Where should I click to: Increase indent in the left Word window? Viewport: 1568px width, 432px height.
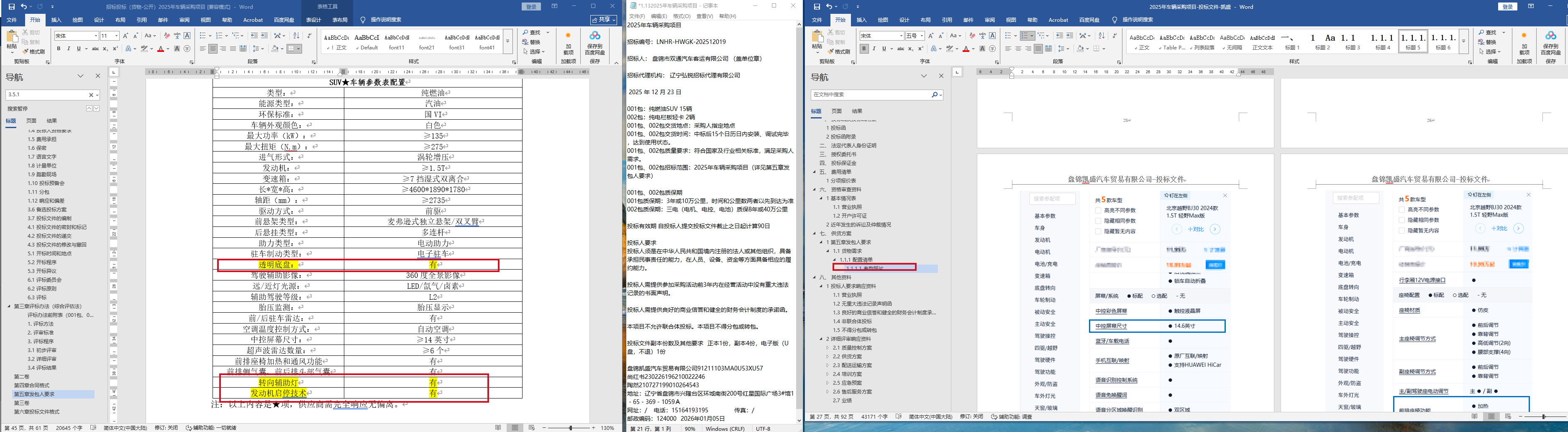pos(264,36)
